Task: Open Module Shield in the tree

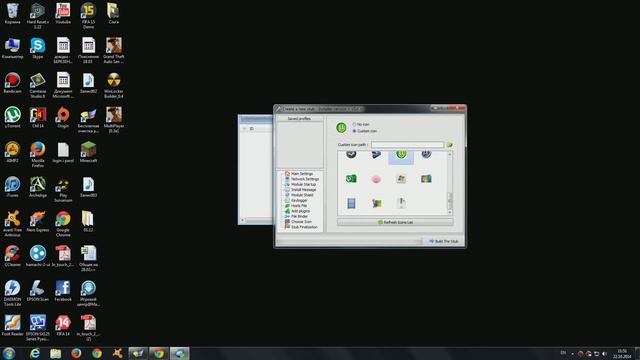Action: pos(302,195)
